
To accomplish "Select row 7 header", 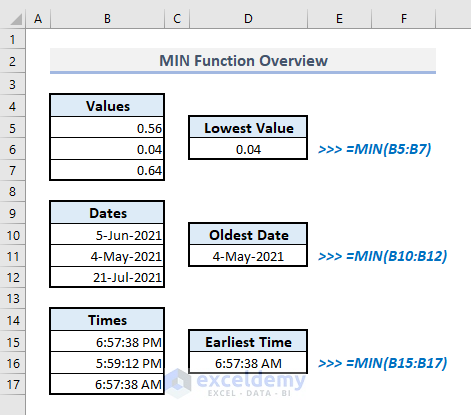I will (x=13, y=170).
